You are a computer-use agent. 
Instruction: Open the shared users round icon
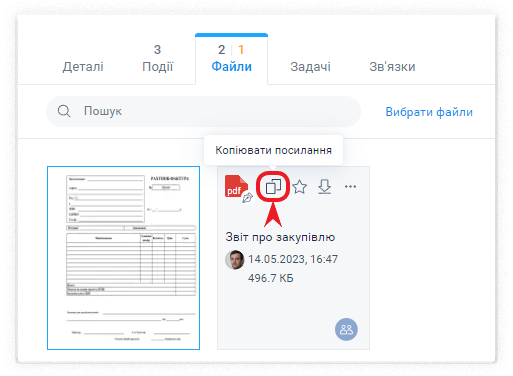coord(346,329)
